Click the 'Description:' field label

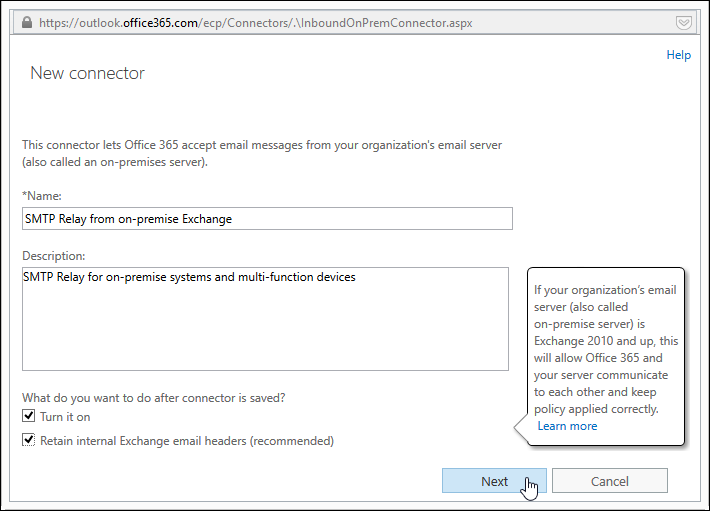[x=53, y=256]
